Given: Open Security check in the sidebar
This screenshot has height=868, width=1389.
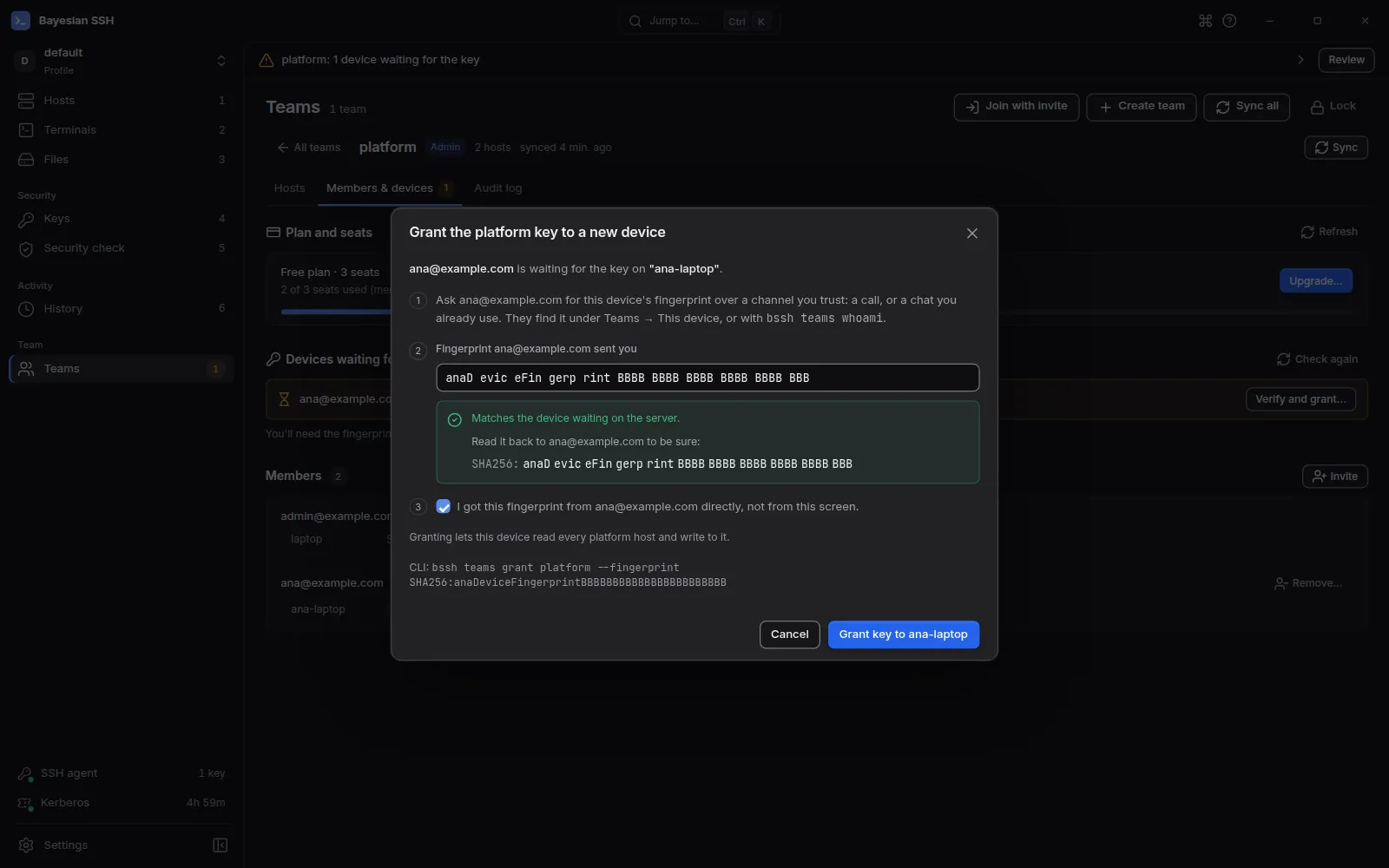Looking at the screenshot, I should [122, 248].
